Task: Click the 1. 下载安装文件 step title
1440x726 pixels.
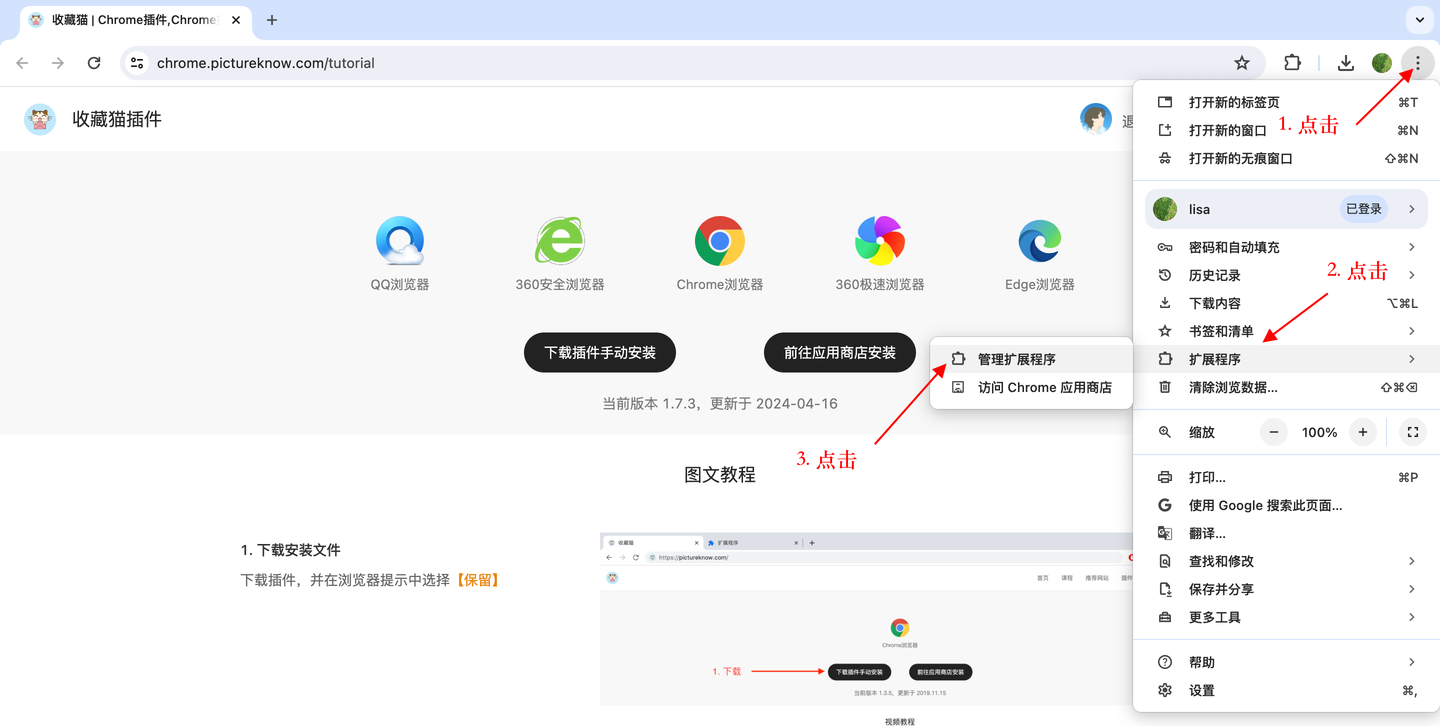Action: [x=290, y=550]
